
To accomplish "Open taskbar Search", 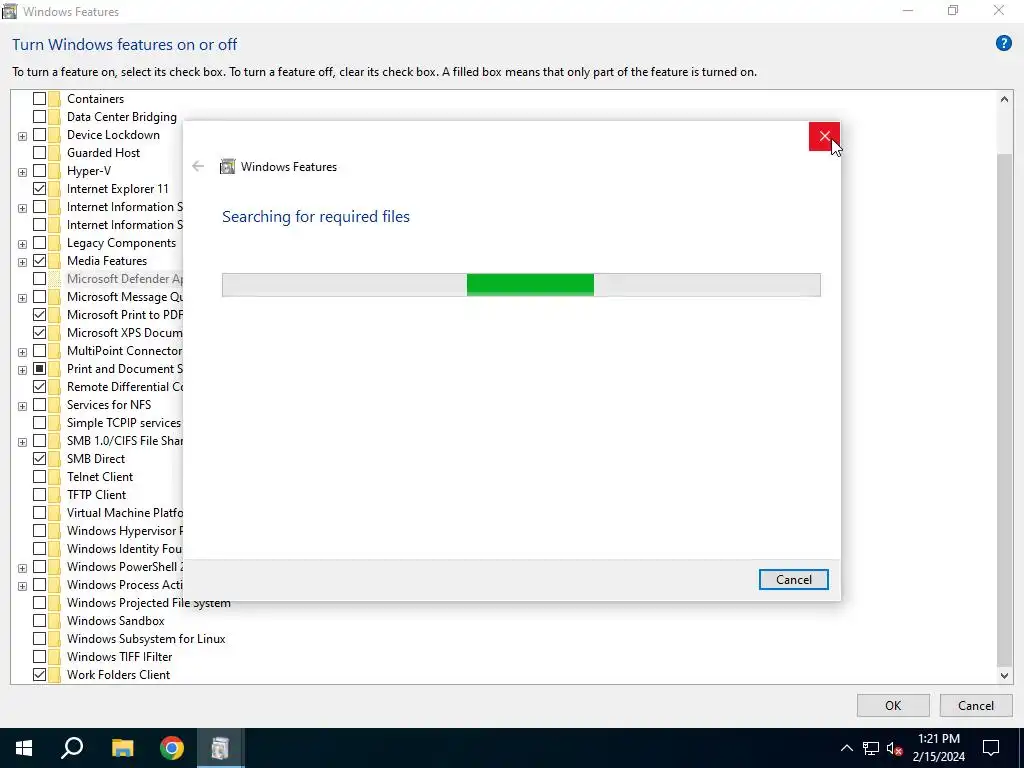I will 72,748.
